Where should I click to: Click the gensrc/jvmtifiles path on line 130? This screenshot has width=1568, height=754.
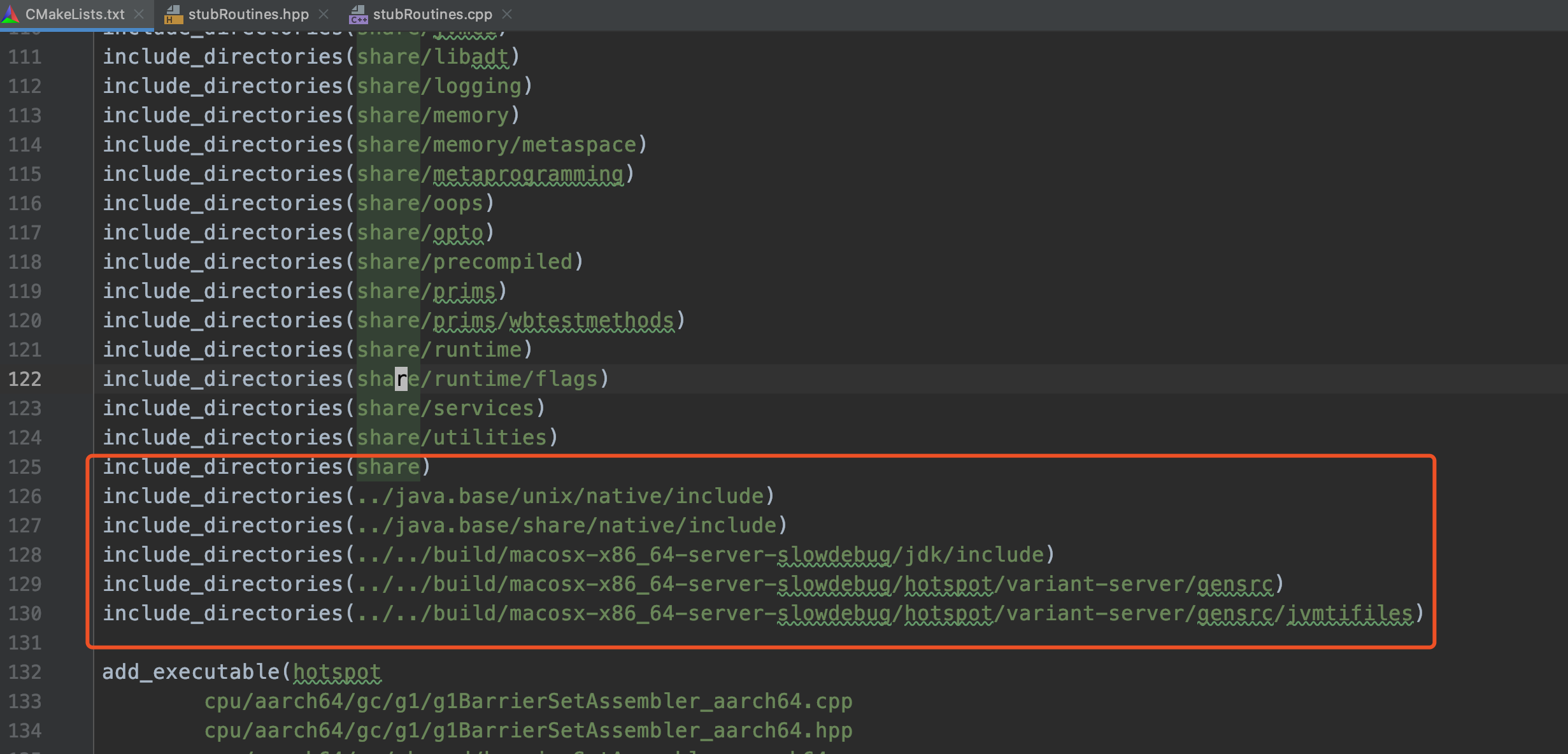[885, 613]
